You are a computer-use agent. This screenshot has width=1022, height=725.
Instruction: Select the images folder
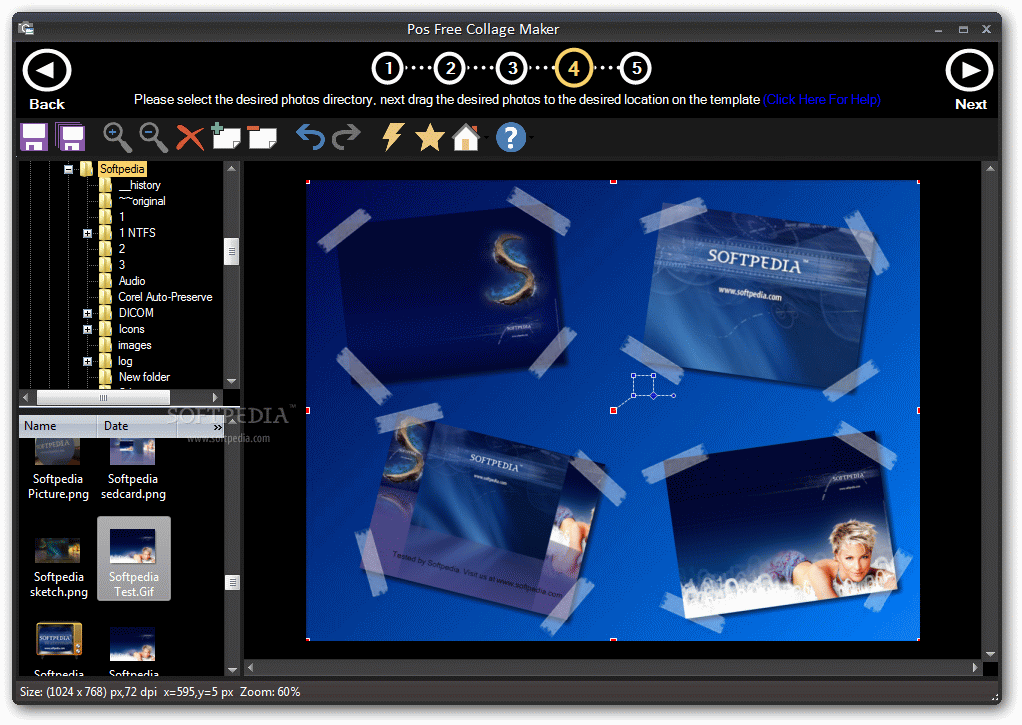134,345
